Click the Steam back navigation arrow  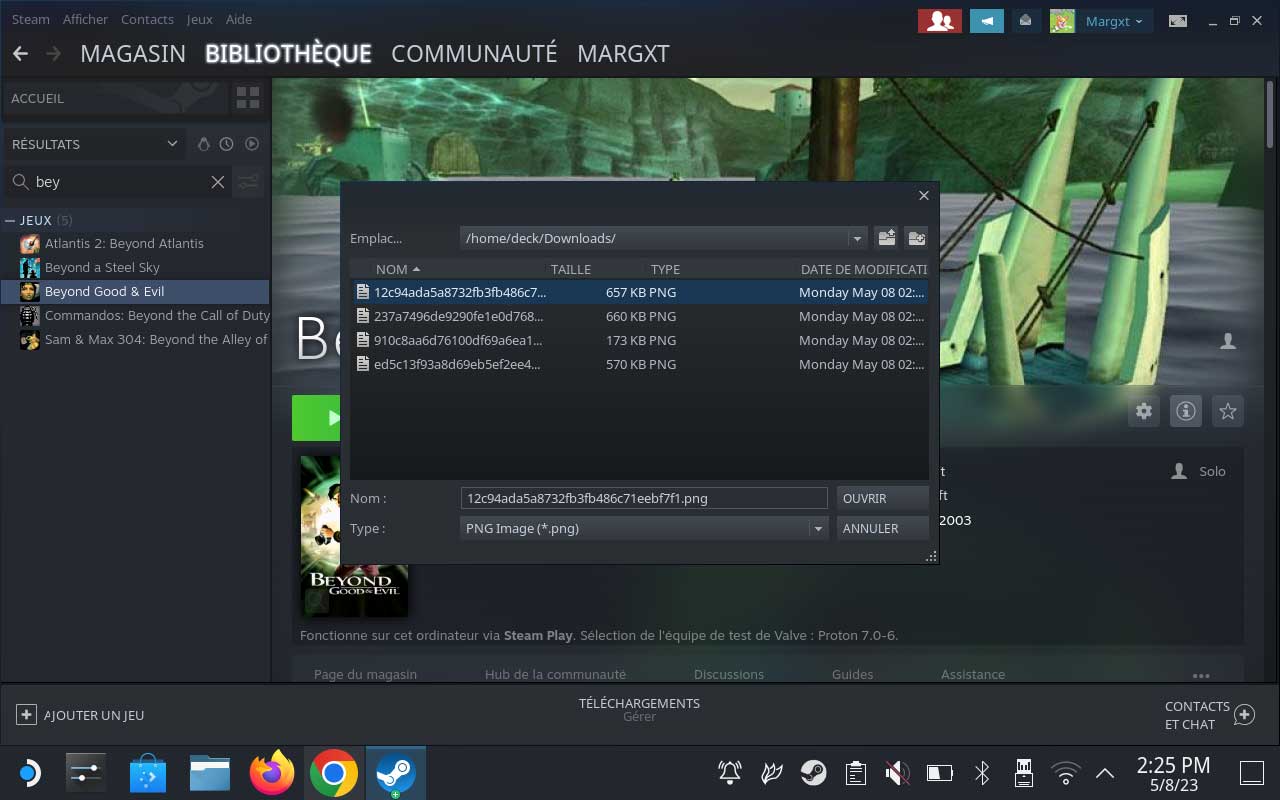point(20,53)
